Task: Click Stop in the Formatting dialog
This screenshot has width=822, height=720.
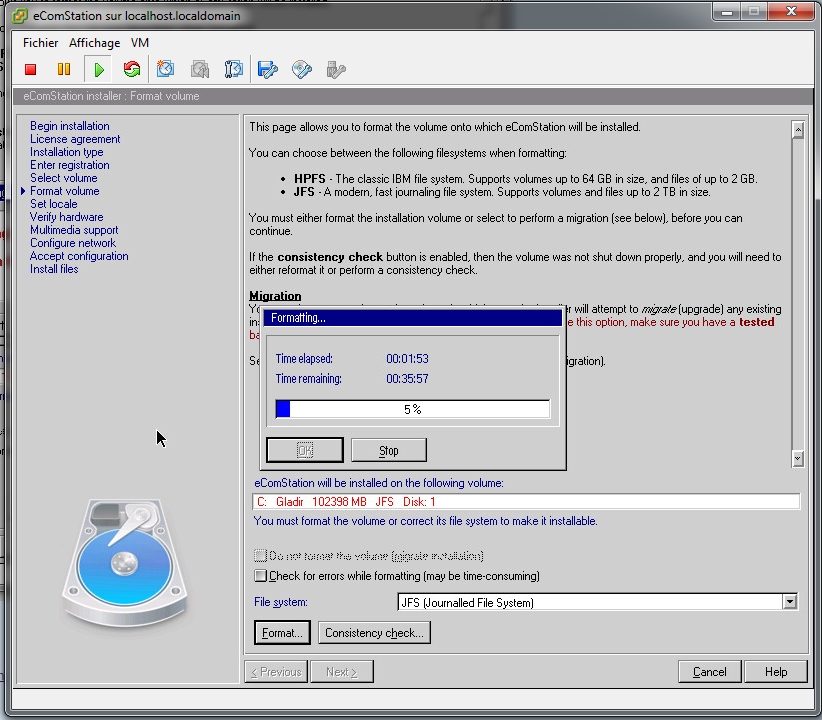Action: pos(389,451)
